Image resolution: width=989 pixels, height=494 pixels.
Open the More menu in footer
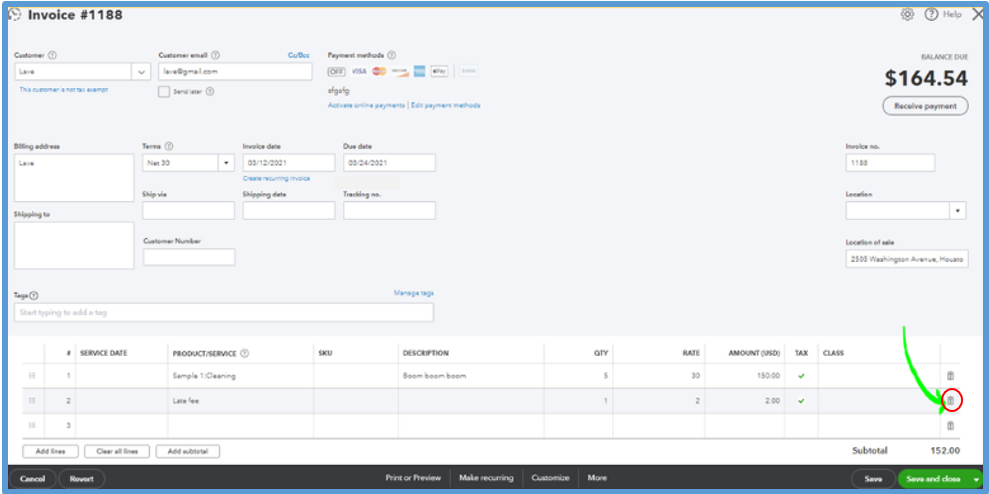597,478
